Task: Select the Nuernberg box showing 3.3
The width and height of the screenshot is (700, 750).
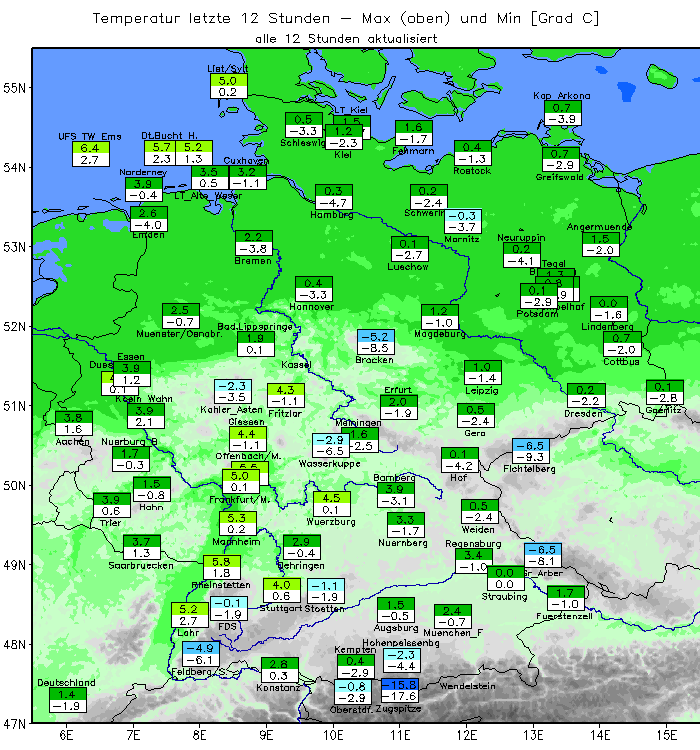Action: [x=406, y=525]
